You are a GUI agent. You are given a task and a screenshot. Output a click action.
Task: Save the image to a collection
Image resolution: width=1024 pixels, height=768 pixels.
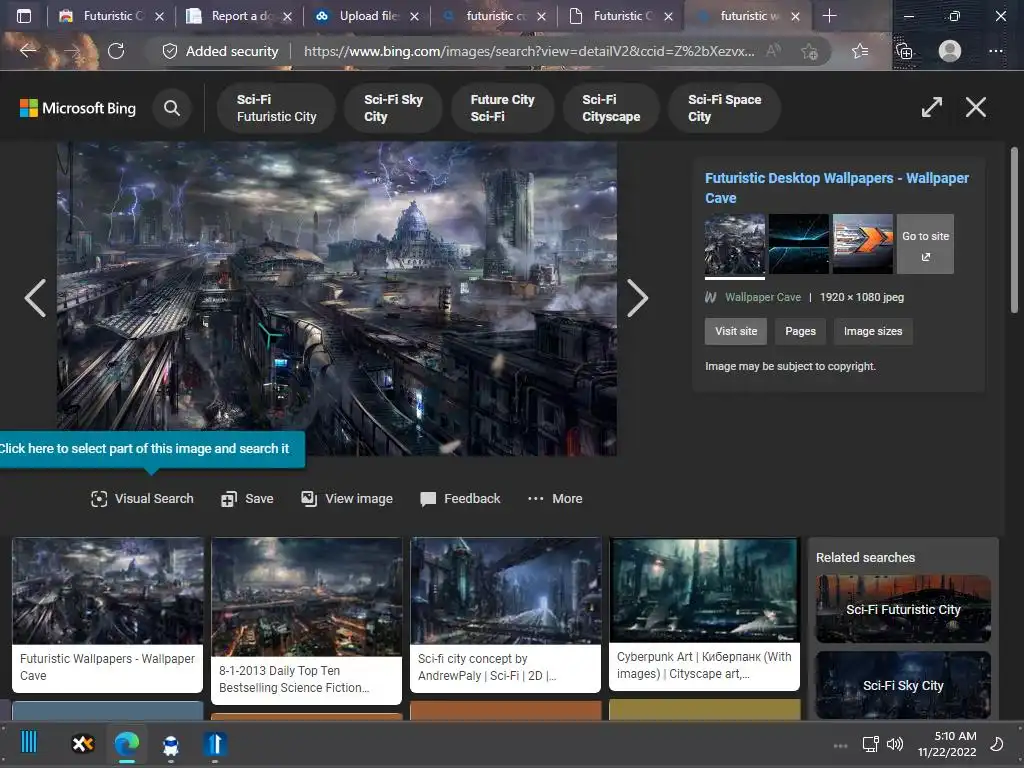click(247, 499)
